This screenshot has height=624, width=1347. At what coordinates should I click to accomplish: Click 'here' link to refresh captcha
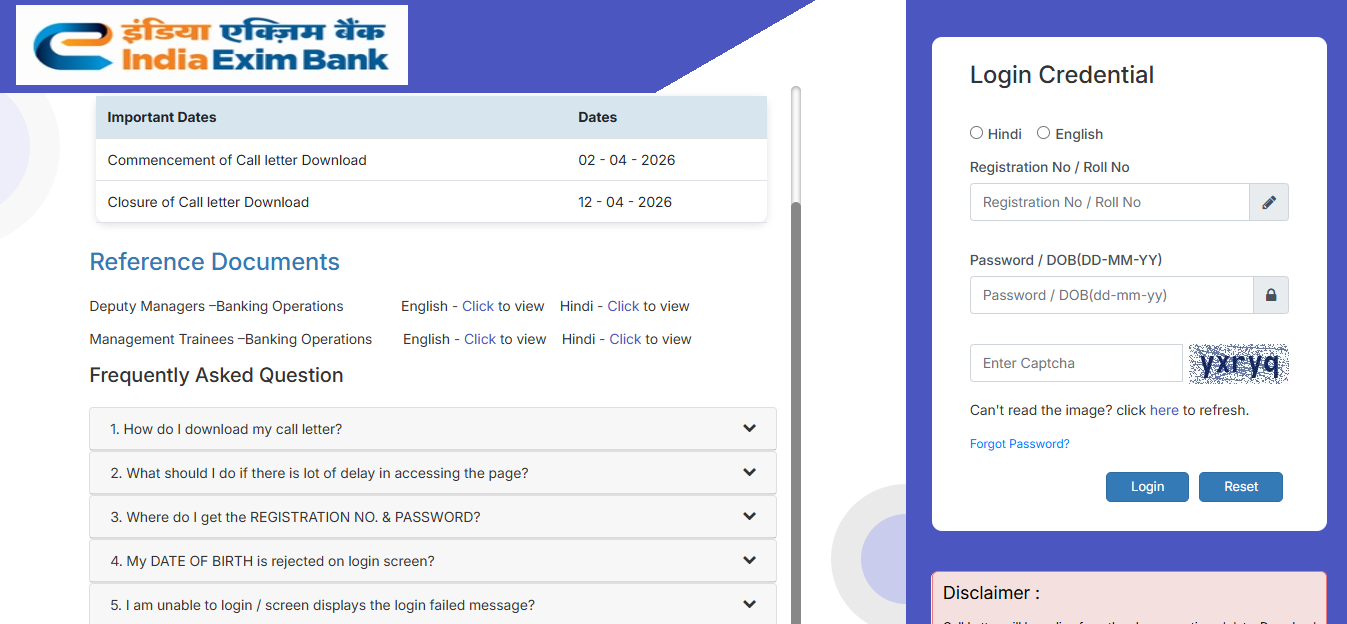click(1164, 410)
